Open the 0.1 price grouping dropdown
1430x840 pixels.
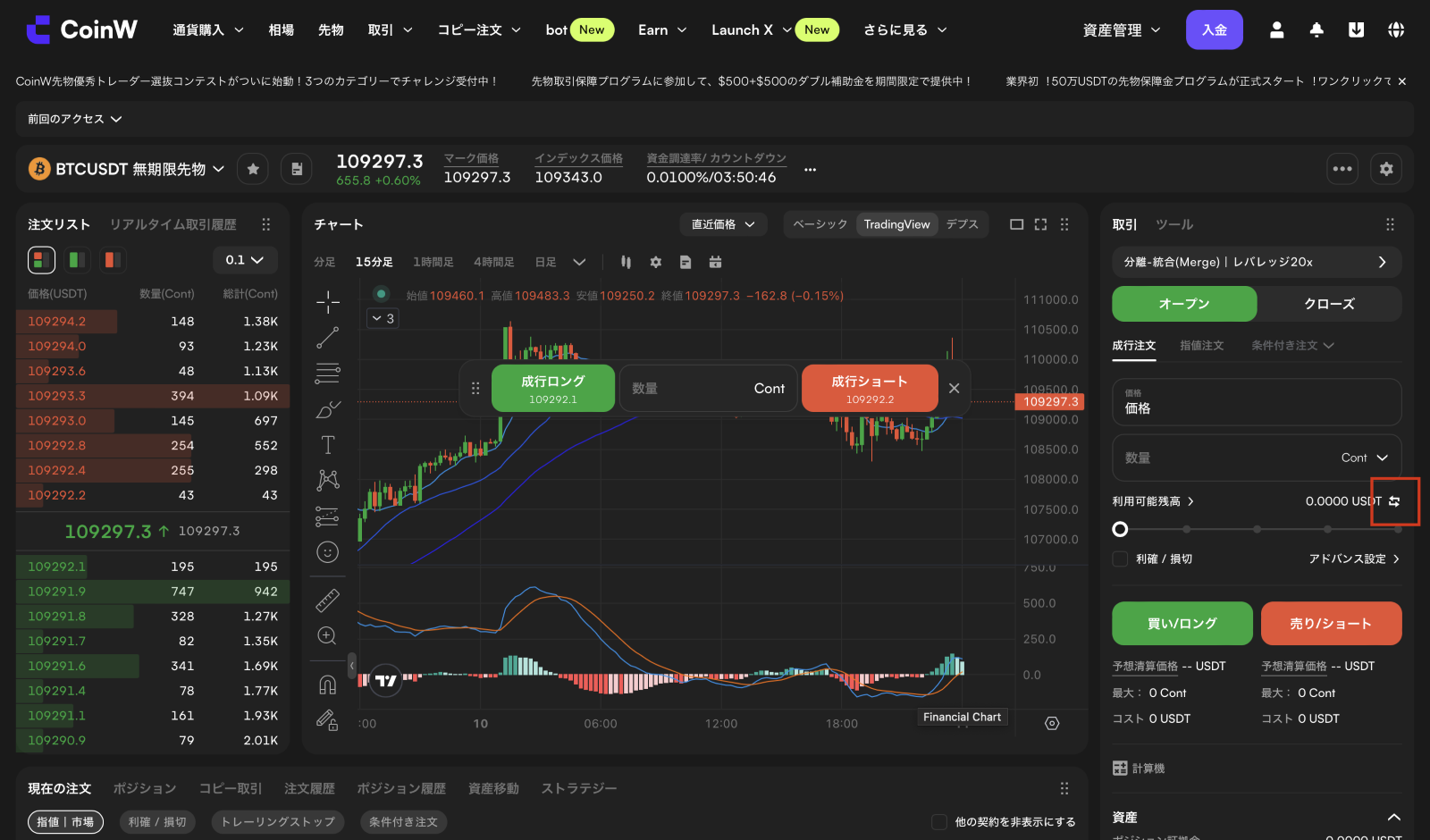point(245,260)
